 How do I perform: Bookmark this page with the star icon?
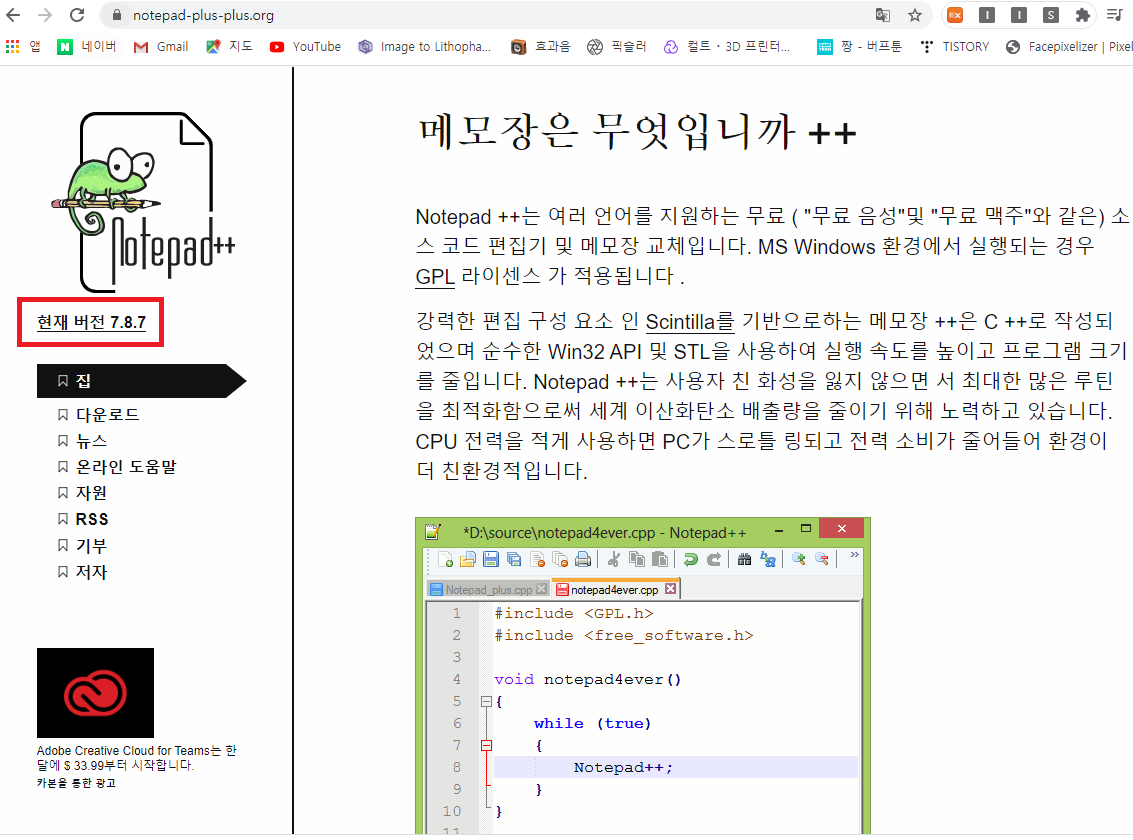pyautogui.click(x=915, y=15)
